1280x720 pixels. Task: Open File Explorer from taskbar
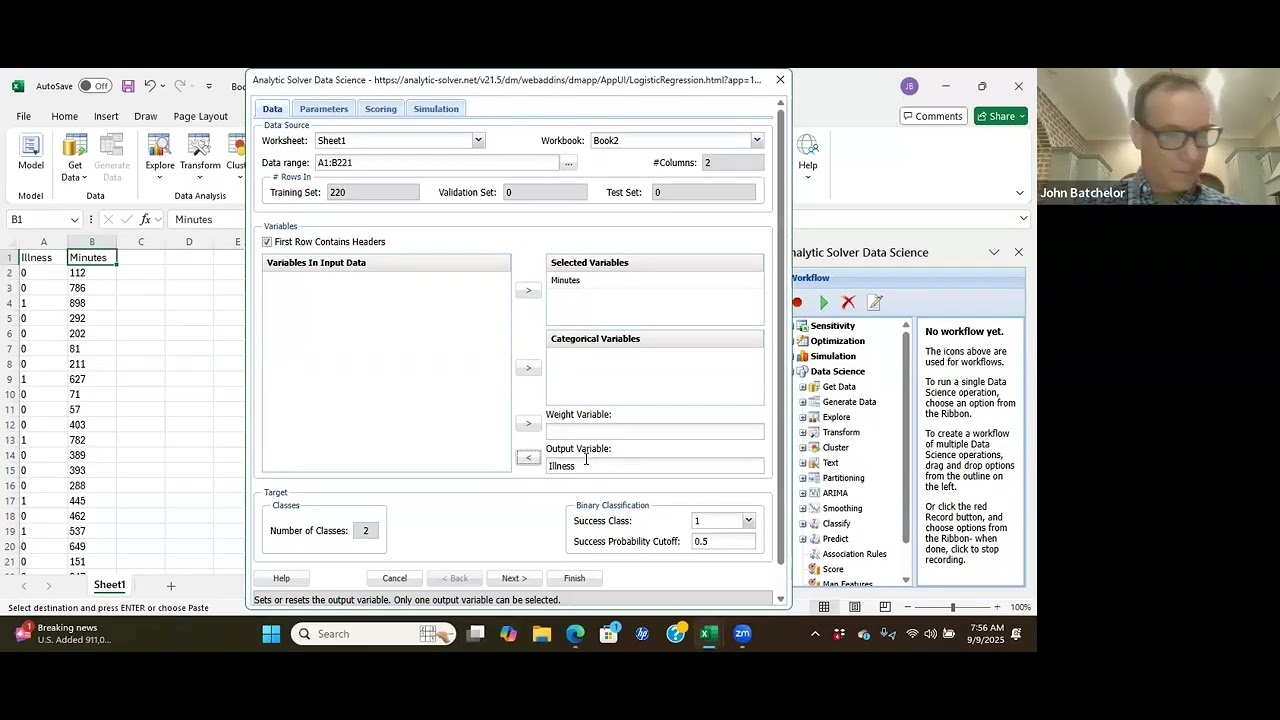[x=542, y=633]
